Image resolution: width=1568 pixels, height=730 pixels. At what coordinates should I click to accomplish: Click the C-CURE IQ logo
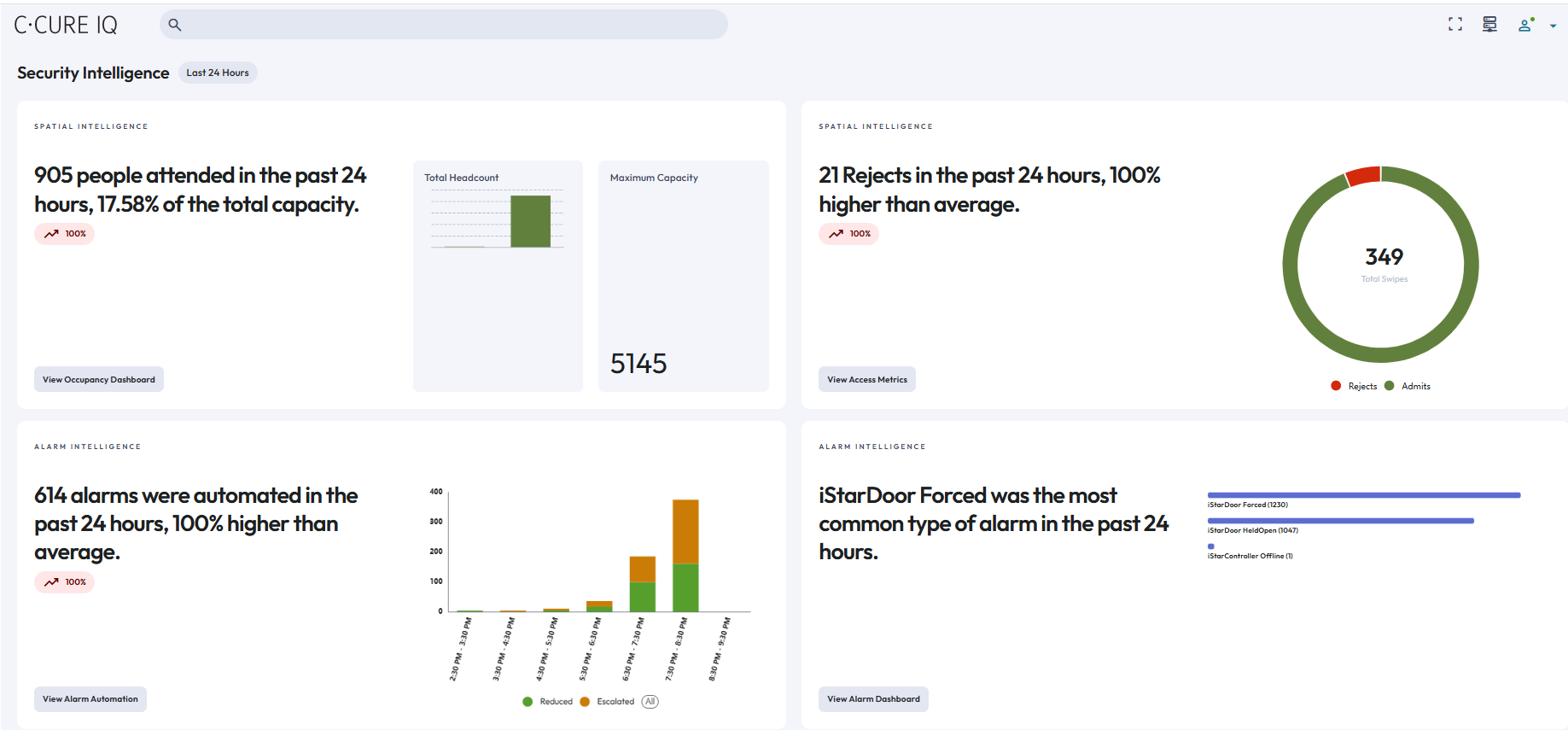click(x=66, y=26)
